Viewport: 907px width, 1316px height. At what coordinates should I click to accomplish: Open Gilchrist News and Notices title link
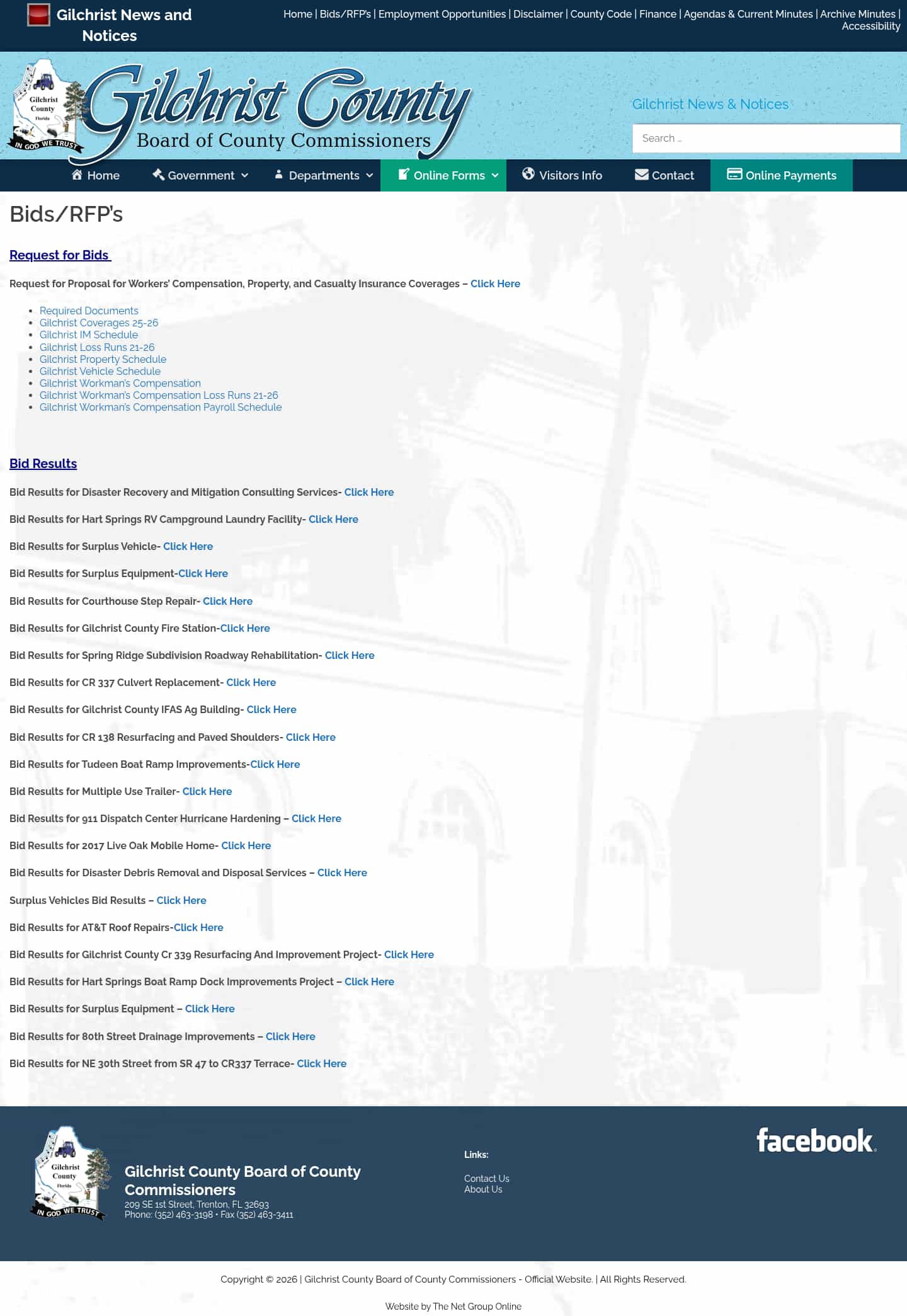coord(124,25)
